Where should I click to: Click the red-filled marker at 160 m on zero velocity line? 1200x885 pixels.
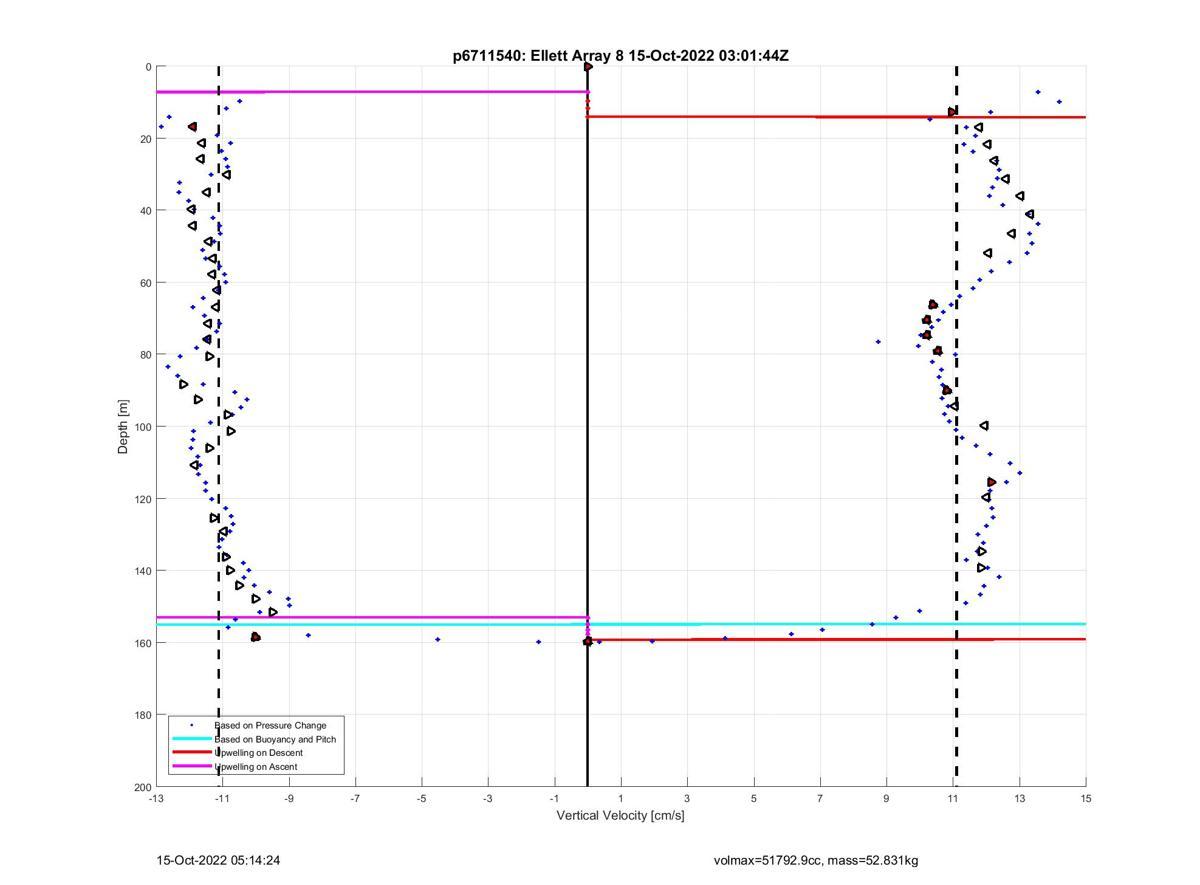tap(588, 641)
